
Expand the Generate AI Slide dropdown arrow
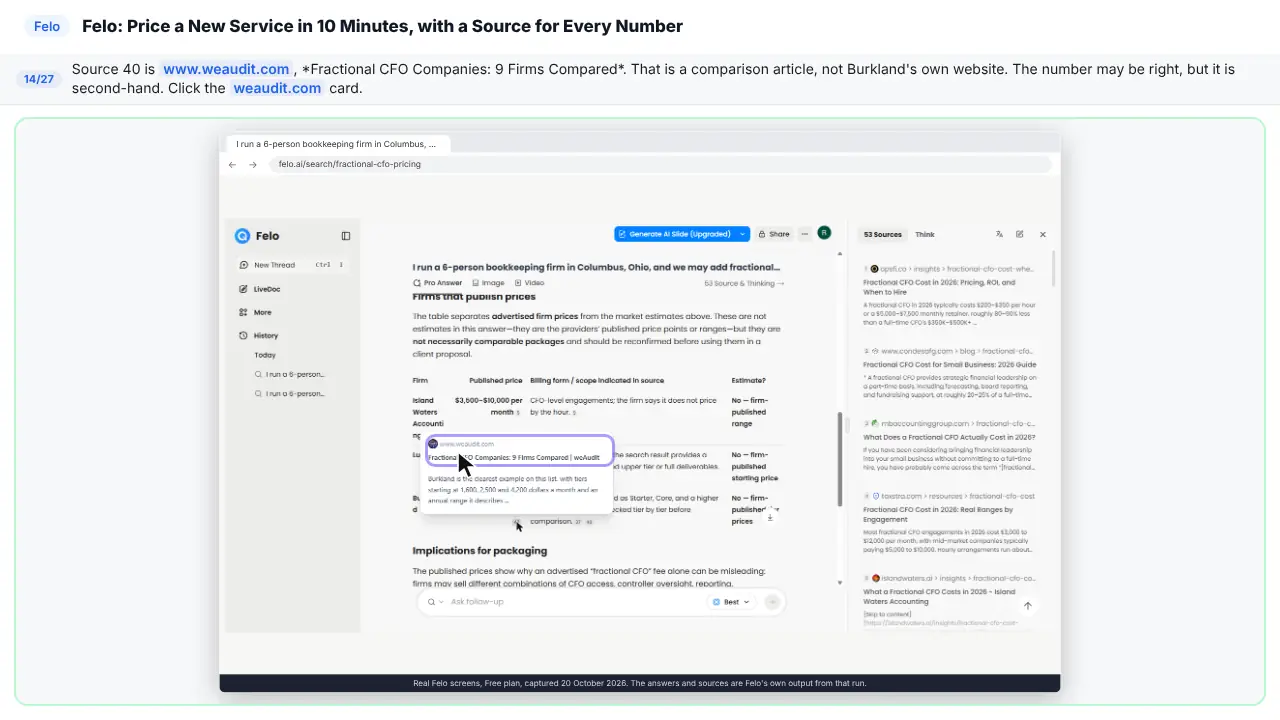click(743, 234)
